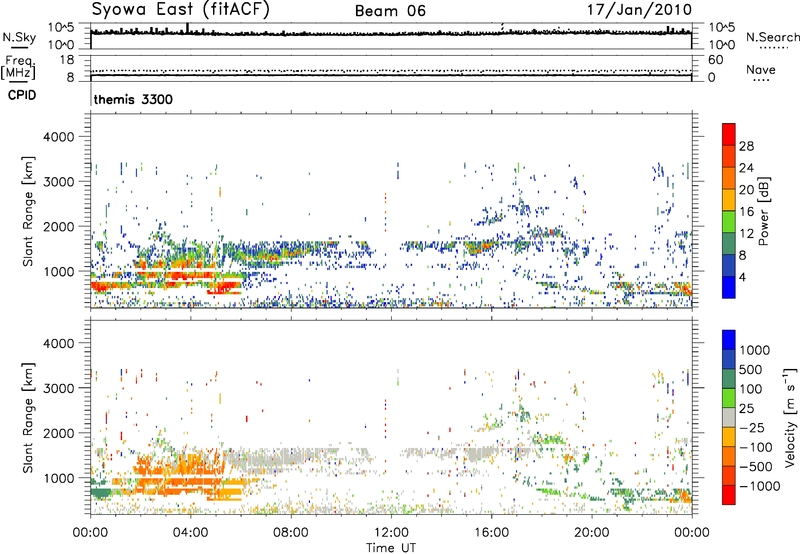Click the Slant Range title of the power panel
This screenshot has width=800, height=554.
tap(28, 212)
